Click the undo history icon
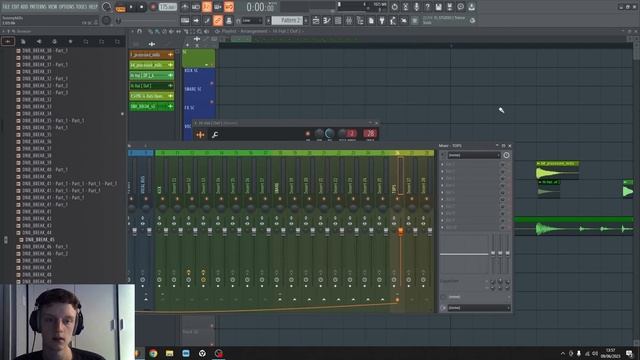This screenshot has width=640, height=360. 394,7
